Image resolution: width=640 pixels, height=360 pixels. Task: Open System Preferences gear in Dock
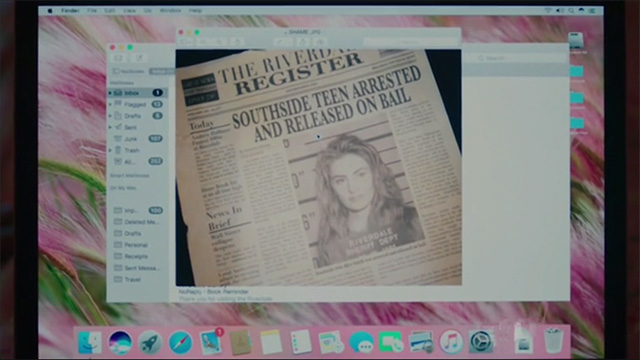click(481, 342)
